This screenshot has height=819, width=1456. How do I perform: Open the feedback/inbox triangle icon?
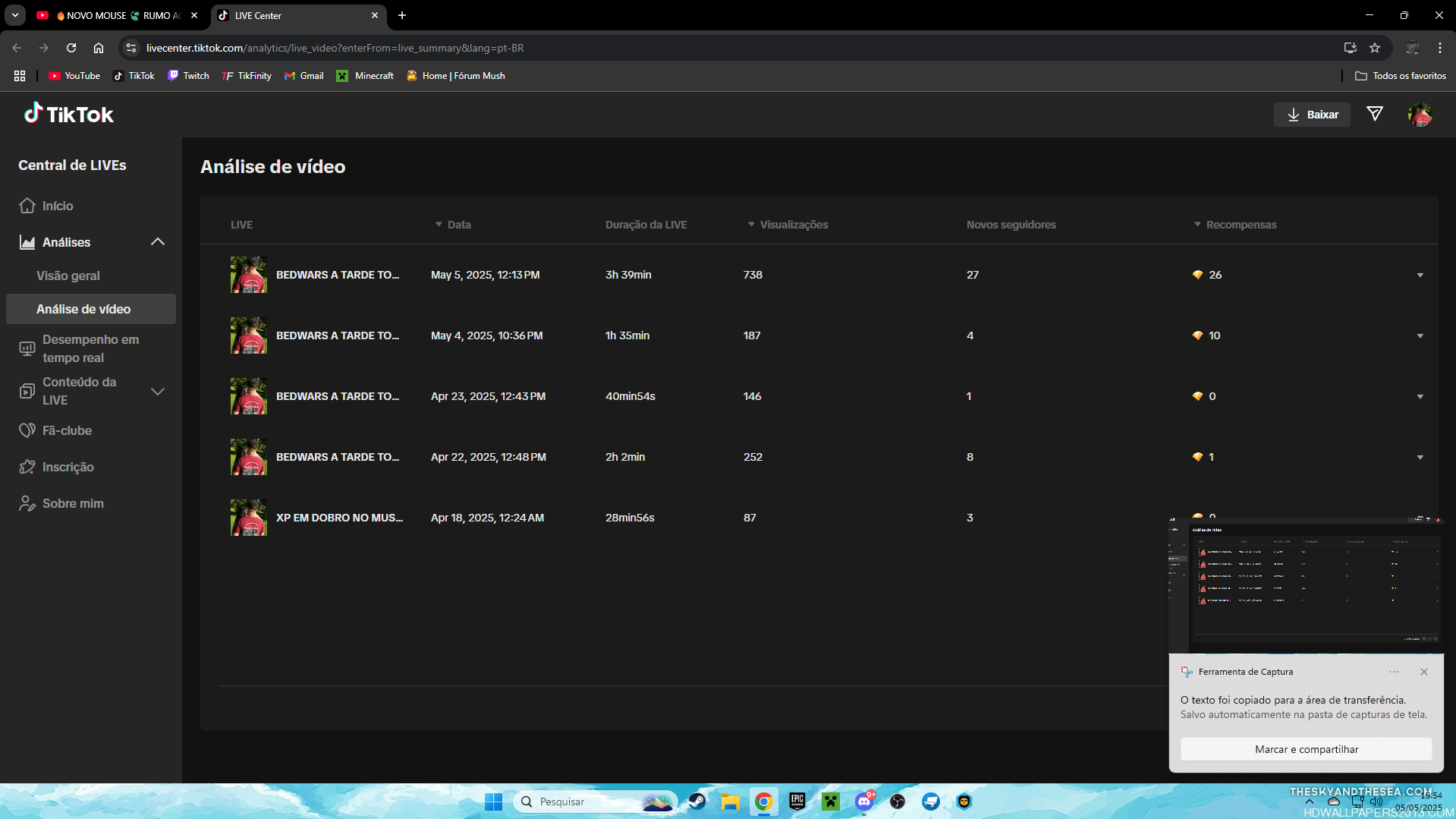(1374, 114)
